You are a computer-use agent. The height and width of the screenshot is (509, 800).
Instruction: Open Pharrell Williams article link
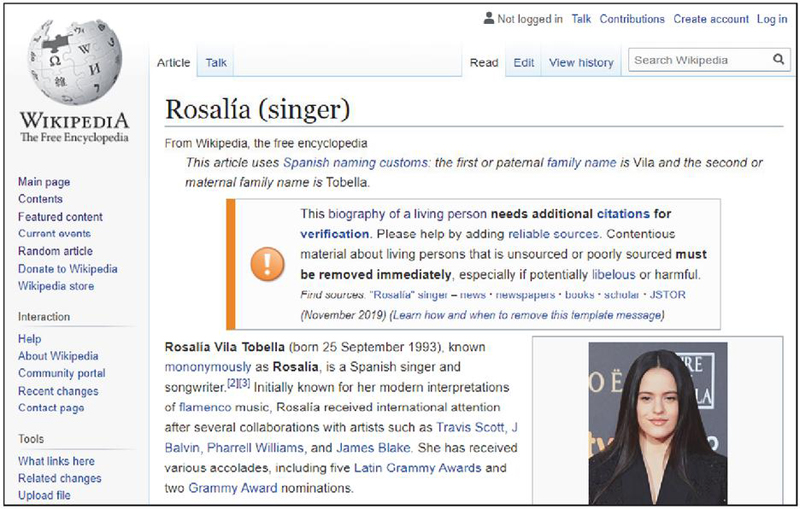pyautogui.click(x=255, y=448)
